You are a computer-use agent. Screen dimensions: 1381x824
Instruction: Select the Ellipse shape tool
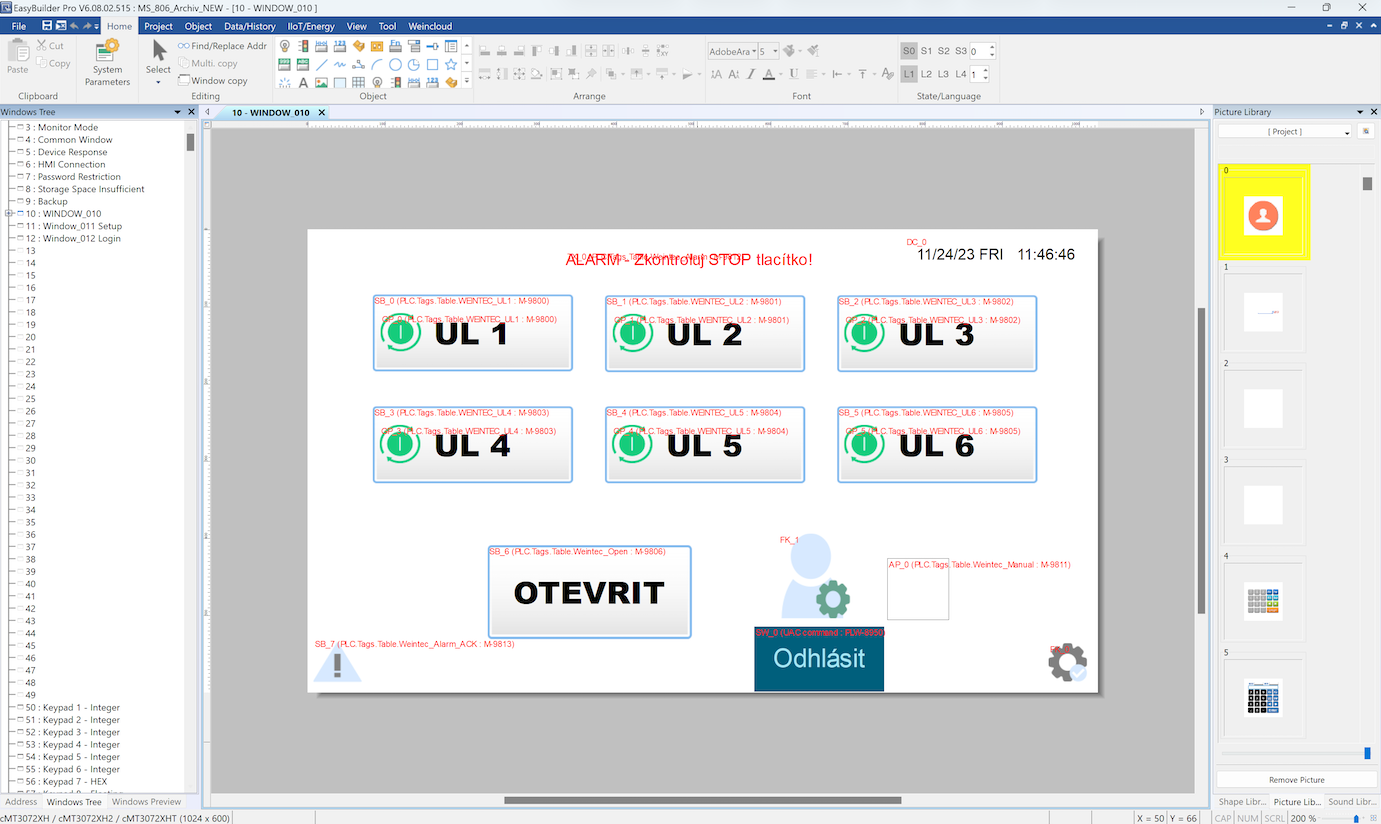tap(396, 64)
